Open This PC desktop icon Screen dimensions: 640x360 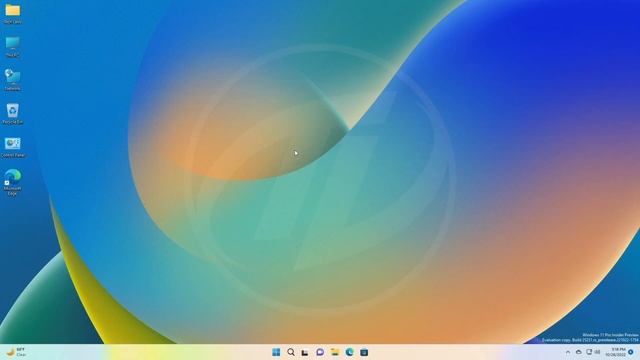[x=13, y=47]
